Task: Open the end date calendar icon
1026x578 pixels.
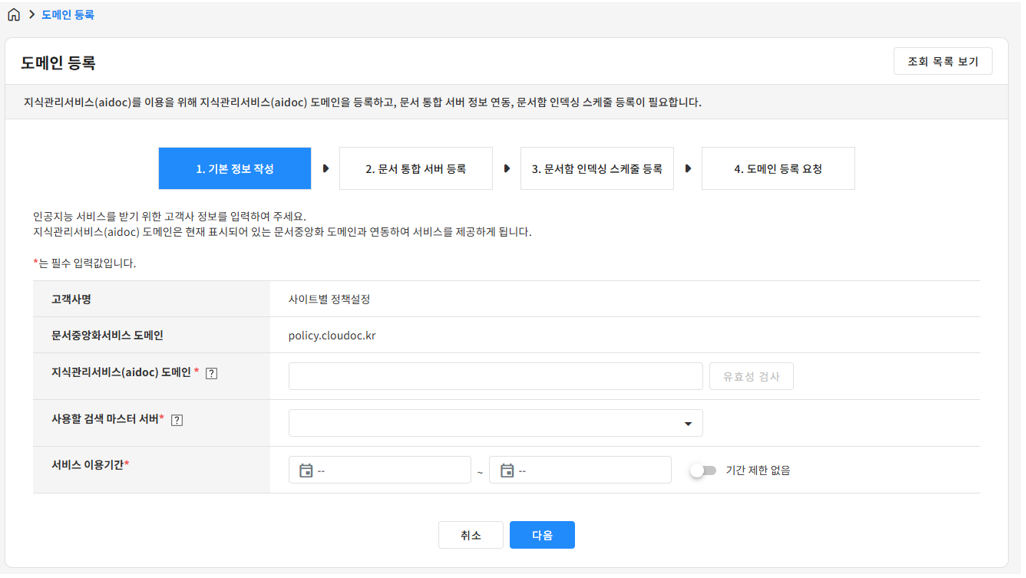Action: point(507,470)
